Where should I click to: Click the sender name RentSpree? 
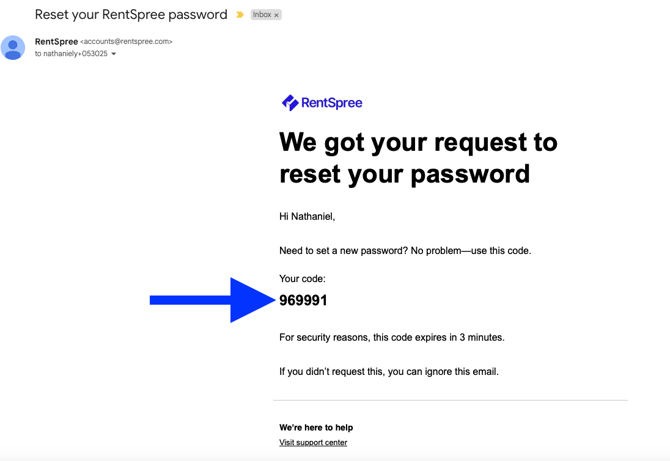pos(56,41)
